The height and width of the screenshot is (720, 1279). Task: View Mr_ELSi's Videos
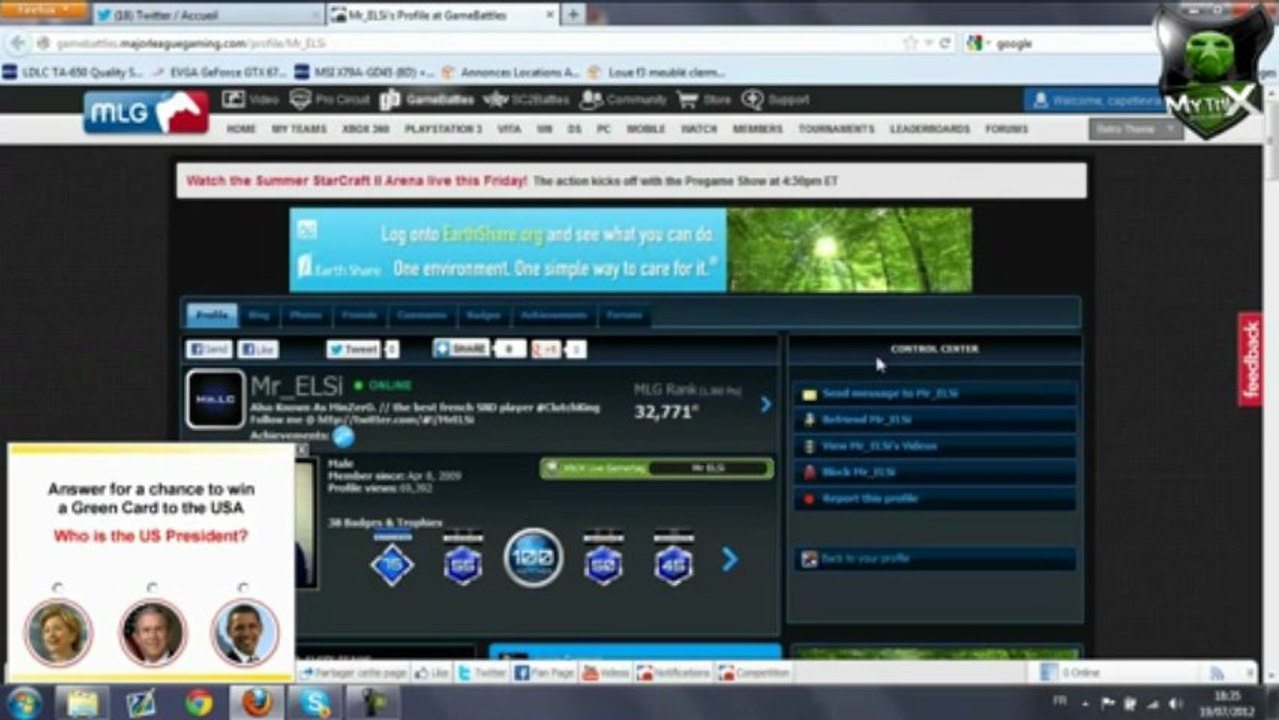pos(935,446)
